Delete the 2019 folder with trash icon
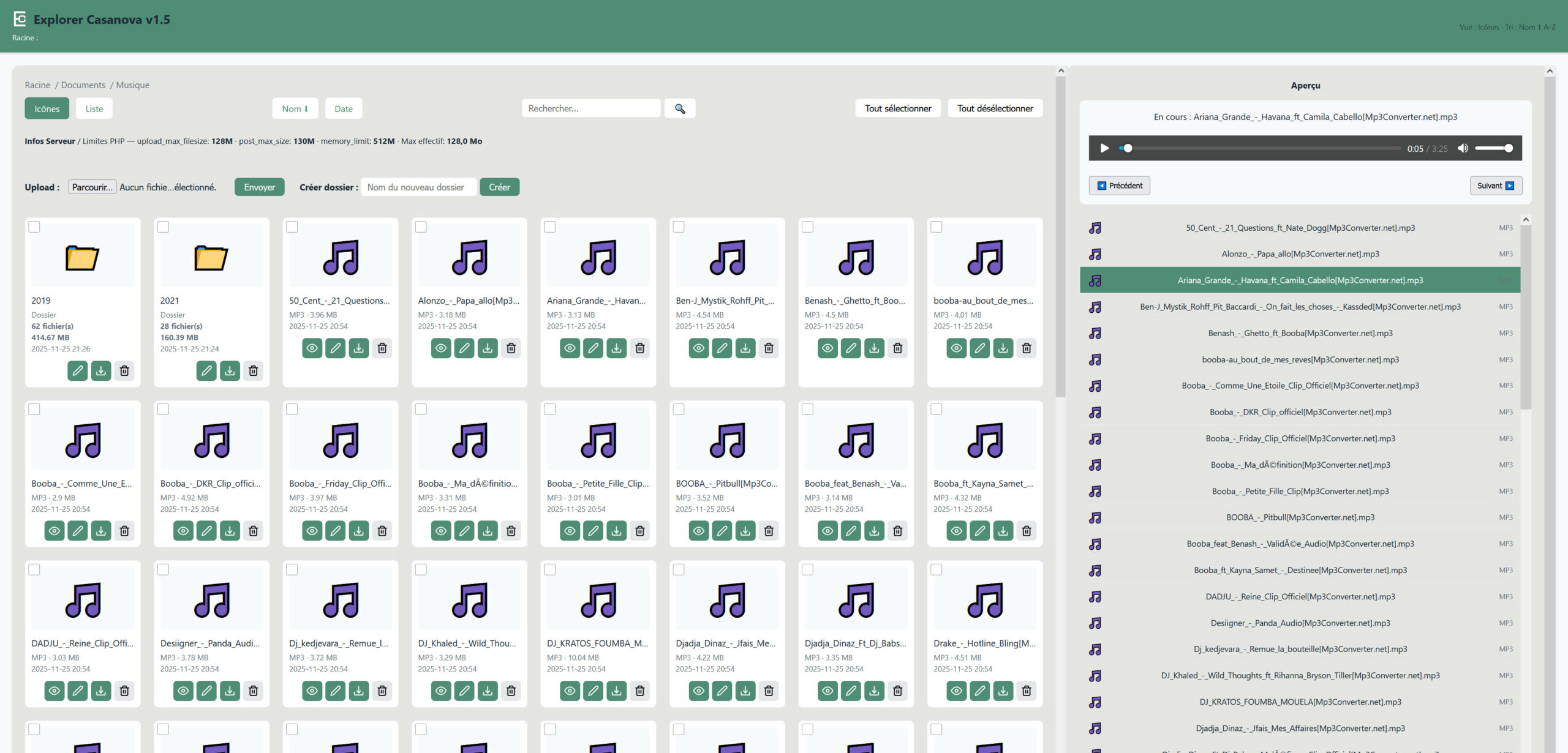Image resolution: width=1568 pixels, height=753 pixels. [124, 371]
